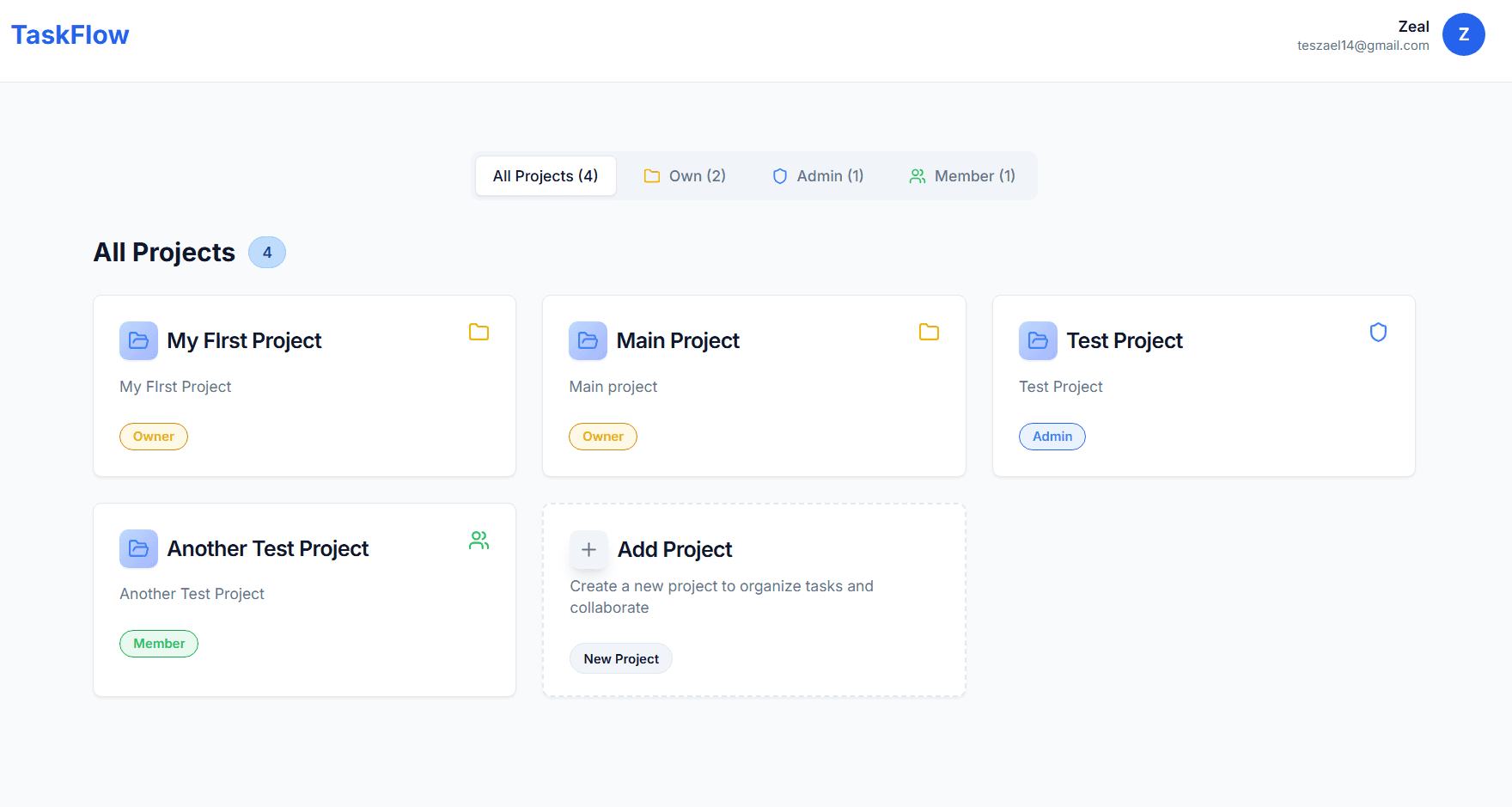The width and height of the screenshot is (1512, 807).
Task: Click the TaskFlow logo
Action: click(70, 34)
